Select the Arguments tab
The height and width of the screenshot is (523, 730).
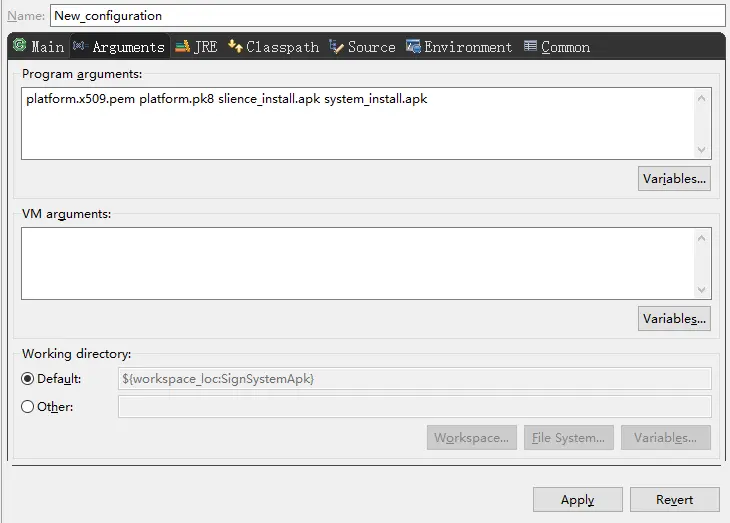coord(120,47)
